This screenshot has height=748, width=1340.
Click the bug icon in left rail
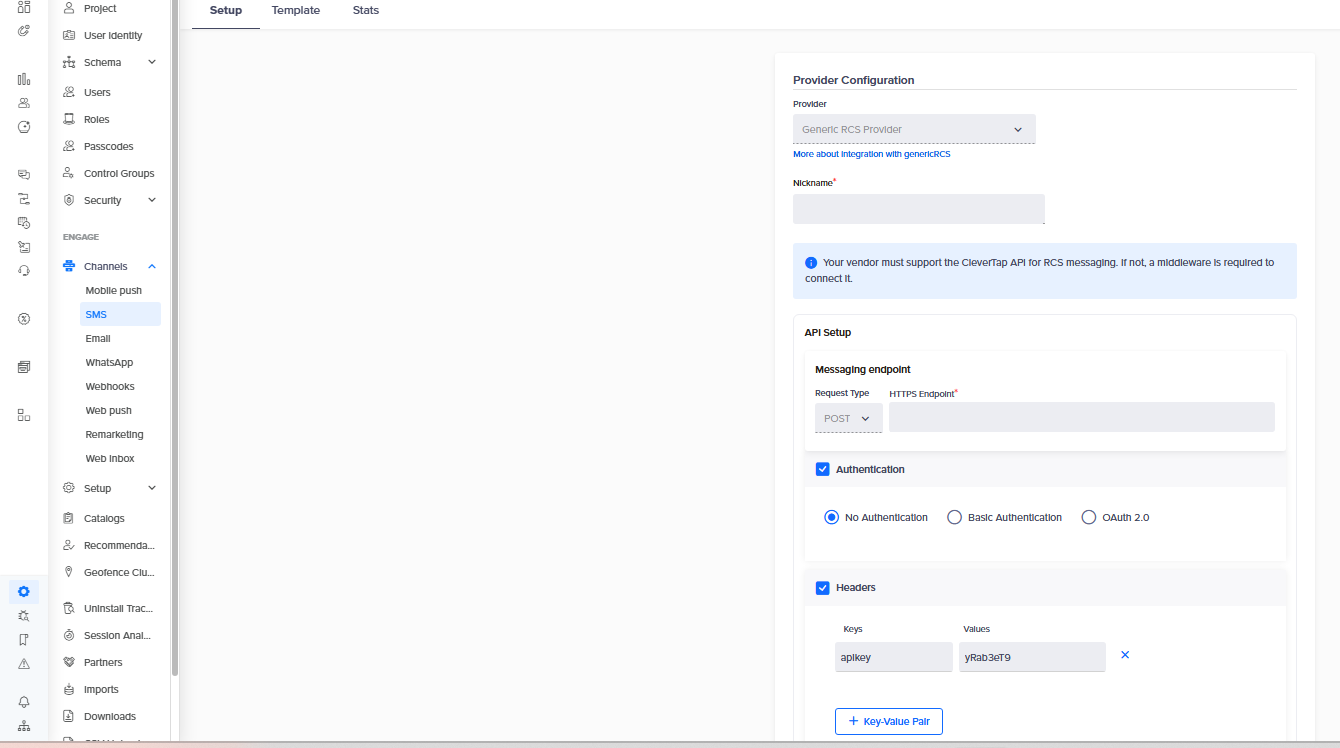click(x=24, y=616)
